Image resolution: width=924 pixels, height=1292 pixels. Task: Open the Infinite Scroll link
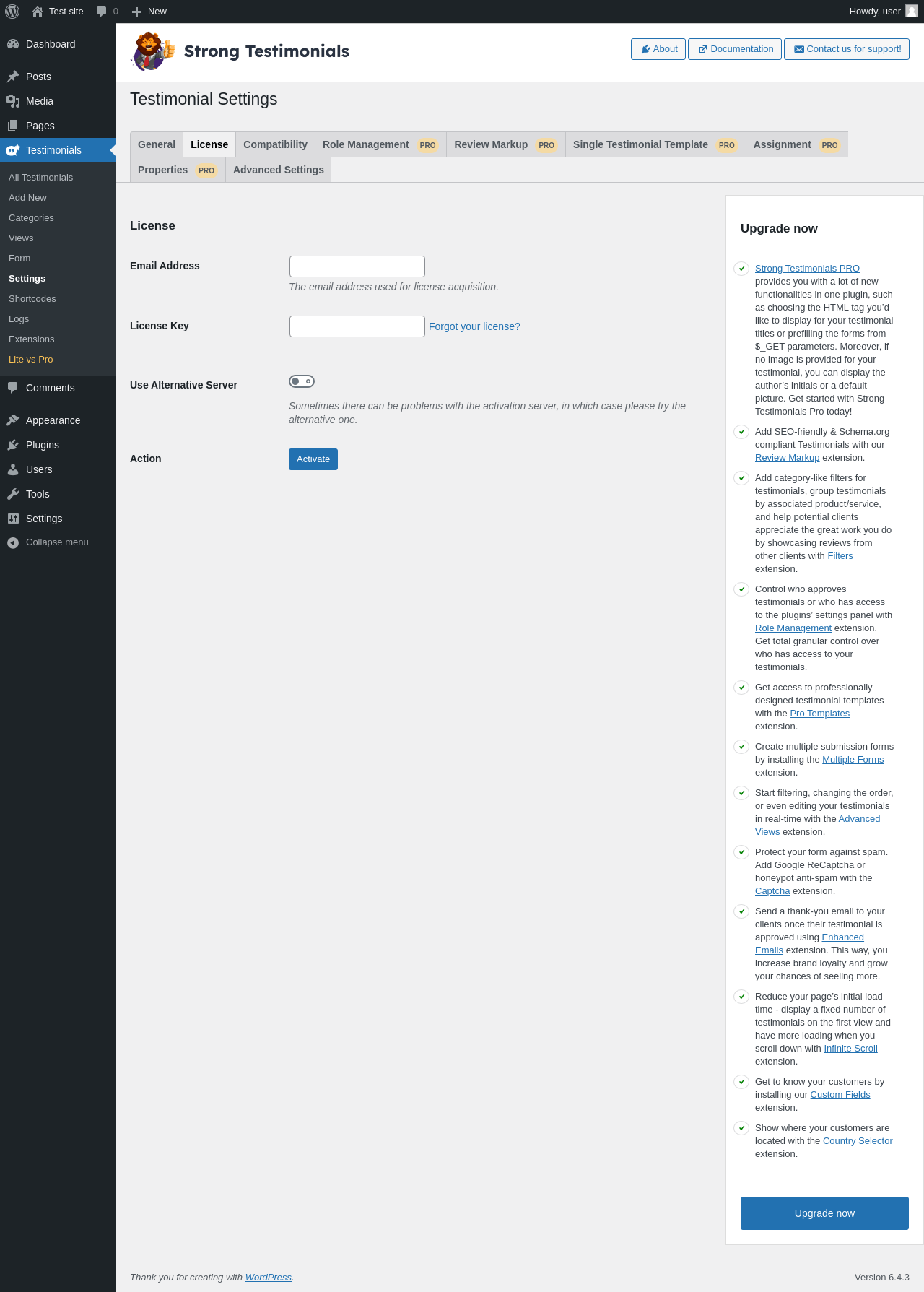tap(850, 1049)
